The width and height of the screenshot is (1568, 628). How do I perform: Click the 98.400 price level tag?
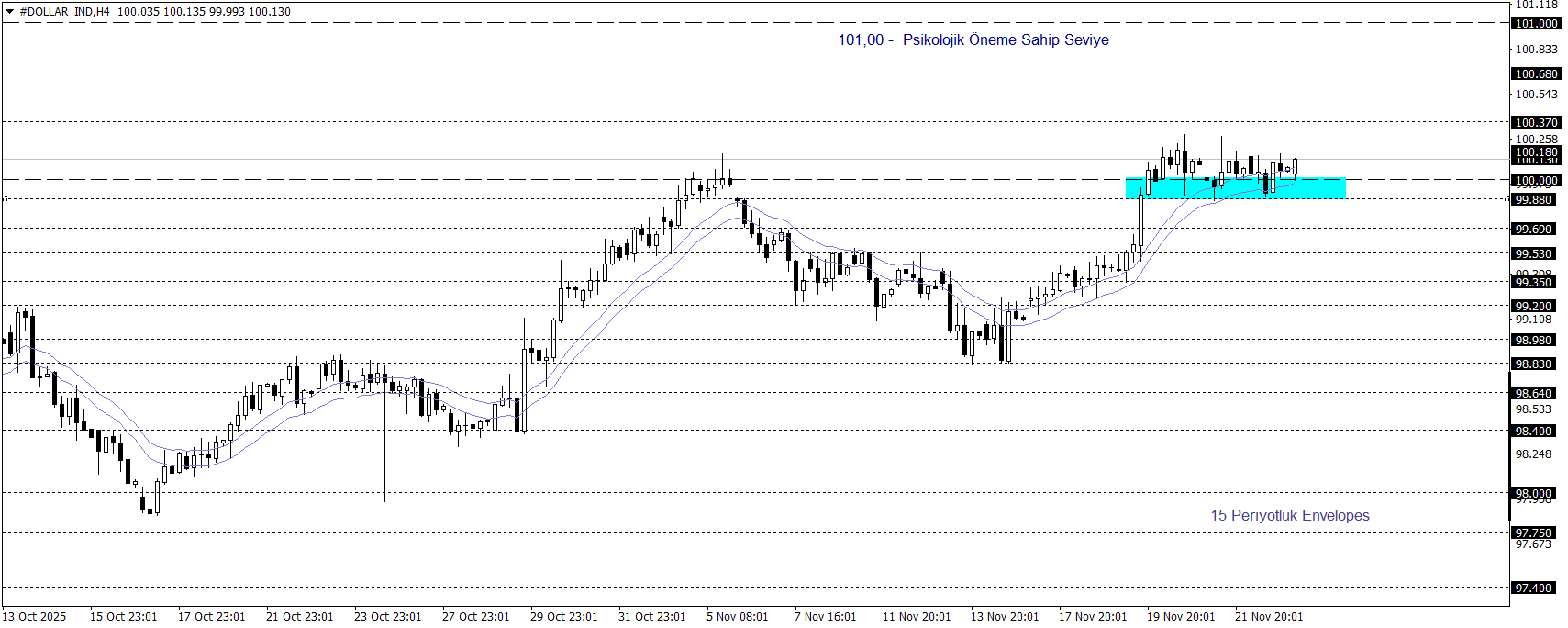pyautogui.click(x=1535, y=432)
